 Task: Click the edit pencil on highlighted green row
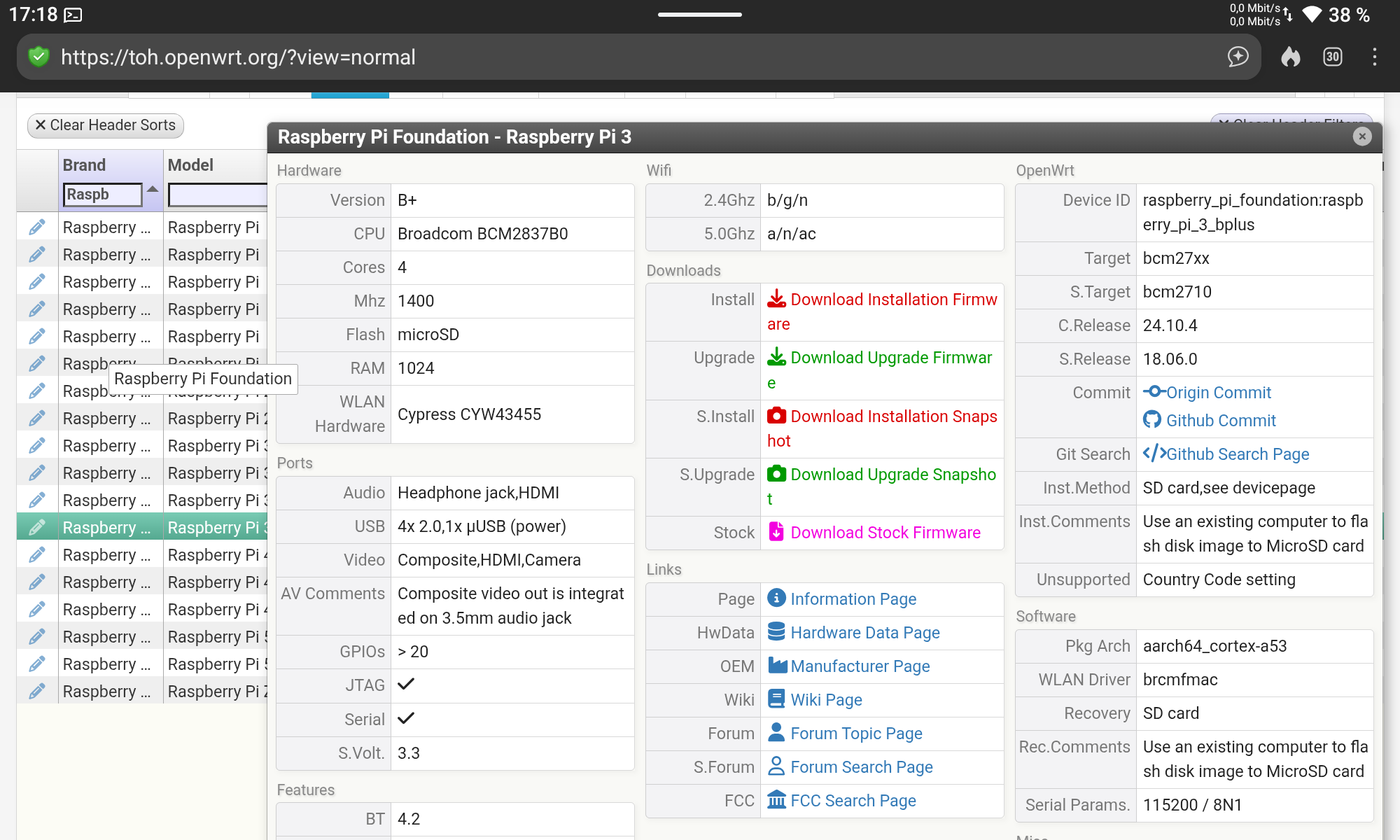37,528
